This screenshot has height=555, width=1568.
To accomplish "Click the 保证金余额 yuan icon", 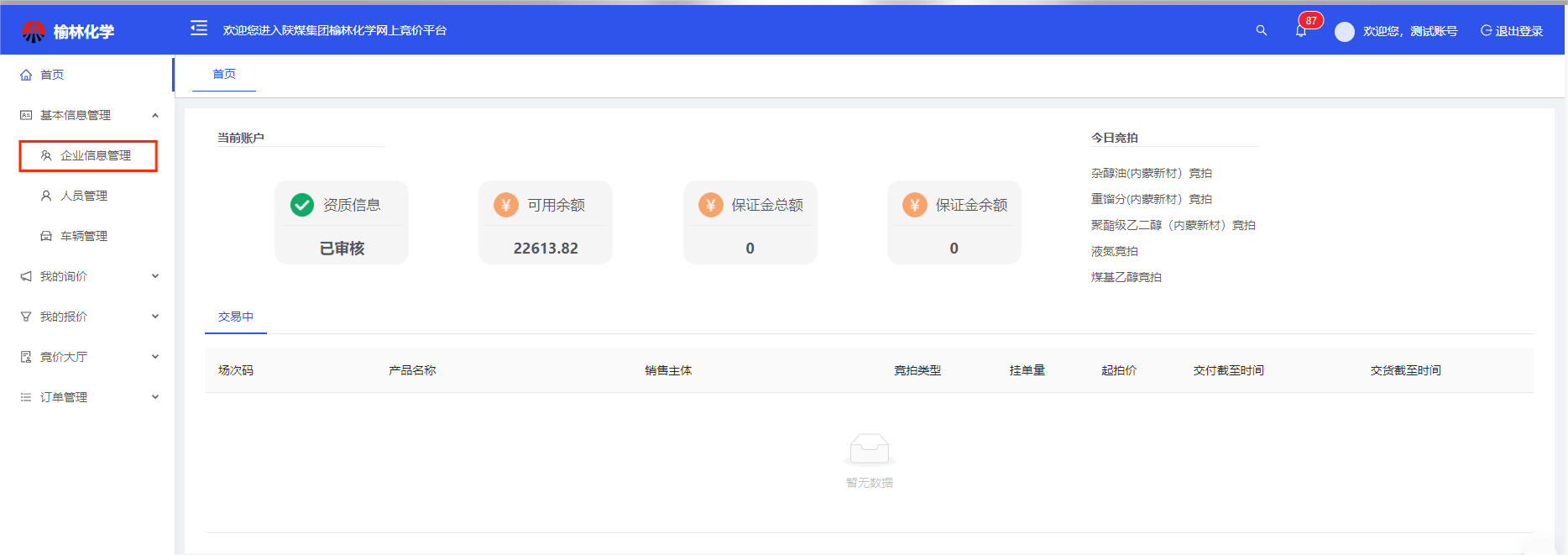I will (914, 205).
